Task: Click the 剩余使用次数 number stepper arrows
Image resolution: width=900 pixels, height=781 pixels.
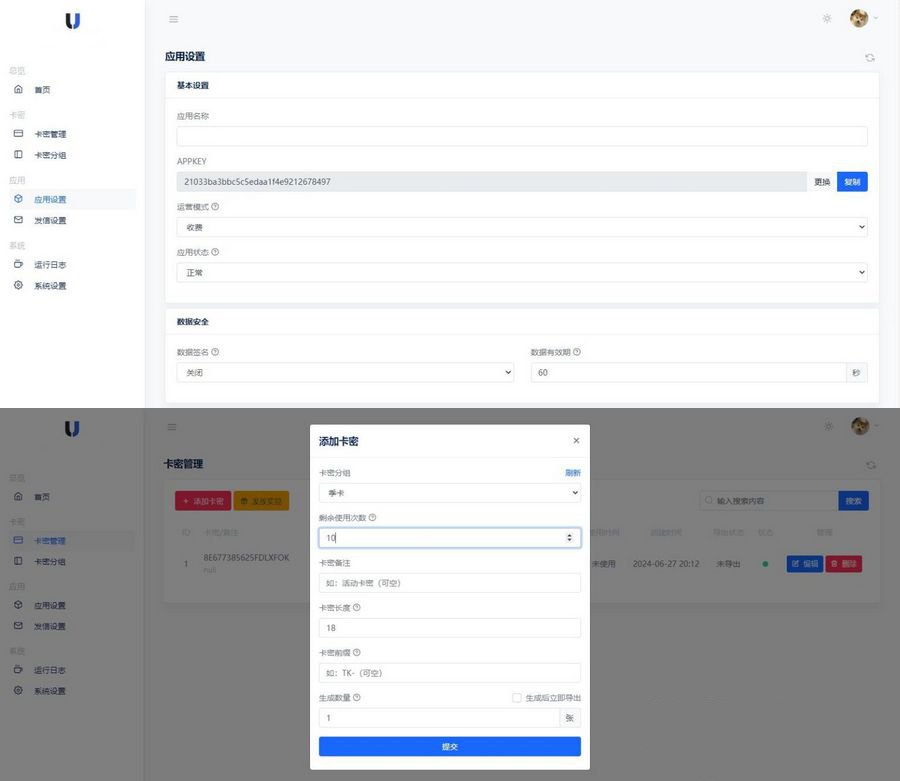Action: [570, 538]
